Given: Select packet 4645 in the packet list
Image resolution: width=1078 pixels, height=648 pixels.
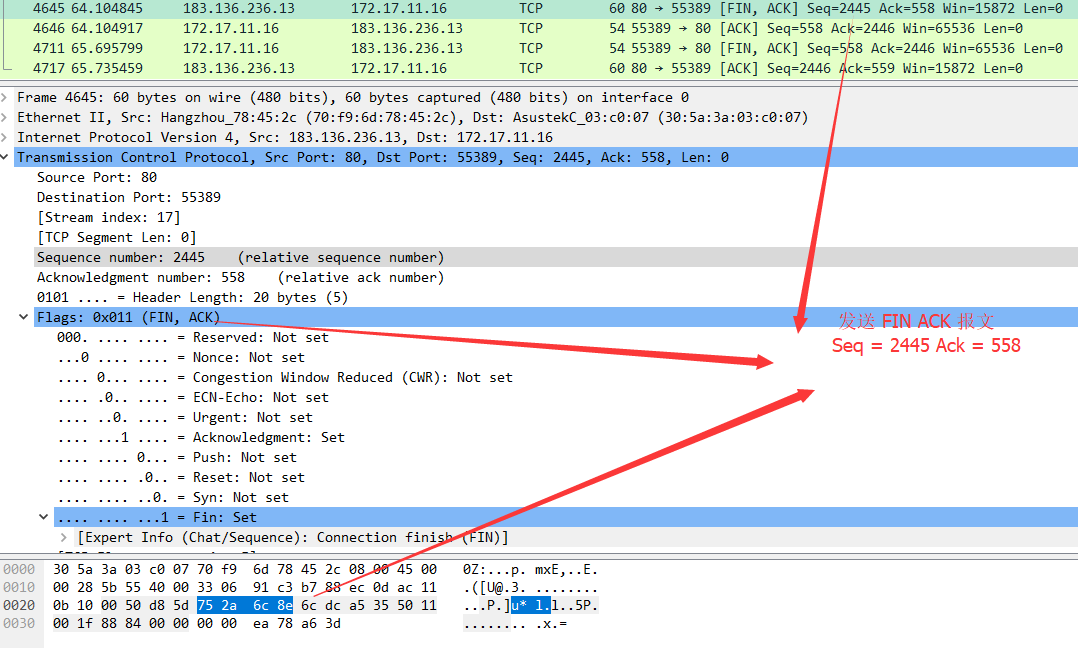Looking at the screenshot, I should click(300, 8).
